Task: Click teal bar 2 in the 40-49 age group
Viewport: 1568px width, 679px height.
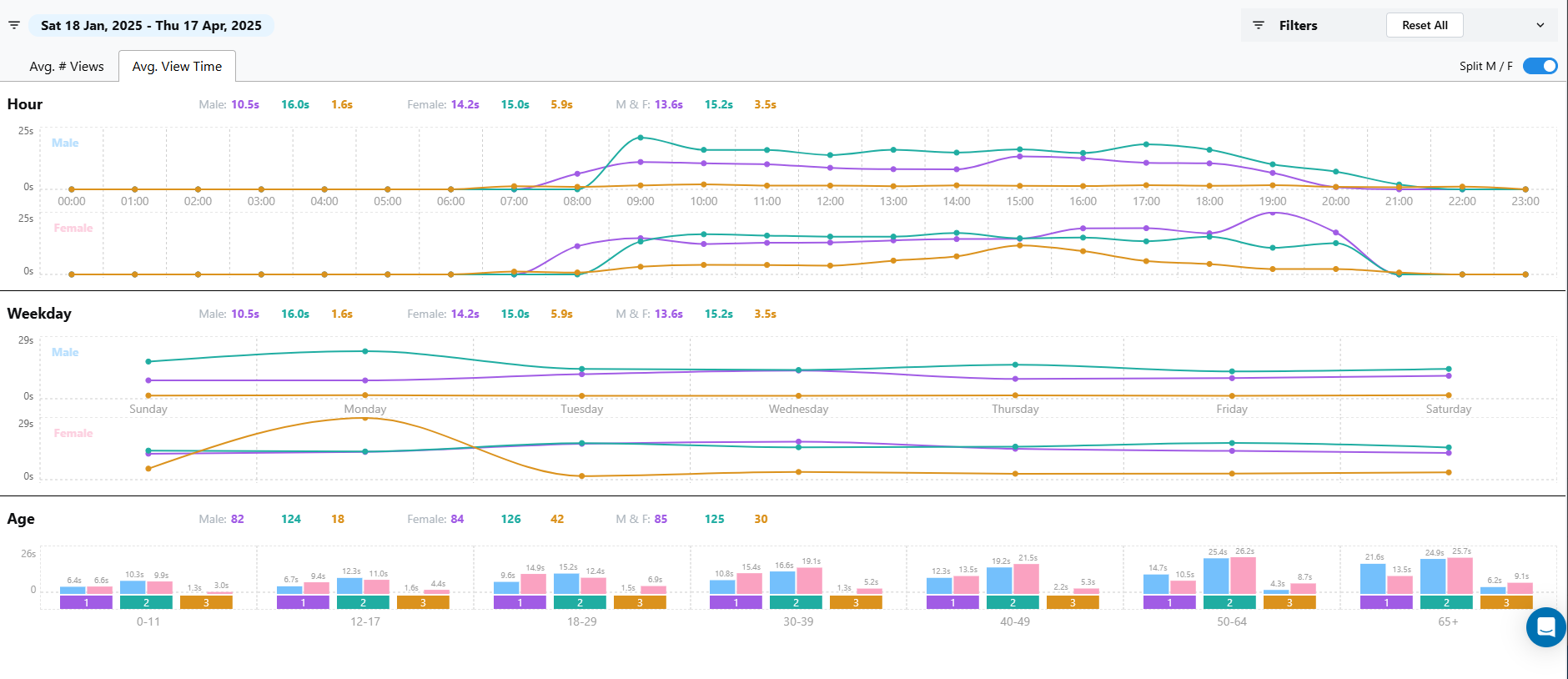Action: [x=1013, y=602]
